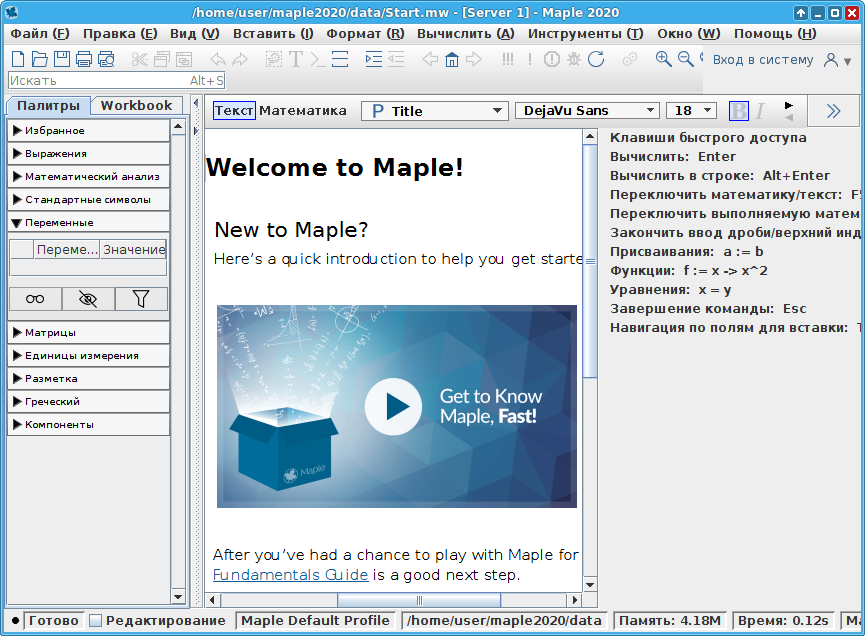Image resolution: width=865 pixels, height=636 pixels.
Task: Switch to Текст input mode
Action: point(234,110)
